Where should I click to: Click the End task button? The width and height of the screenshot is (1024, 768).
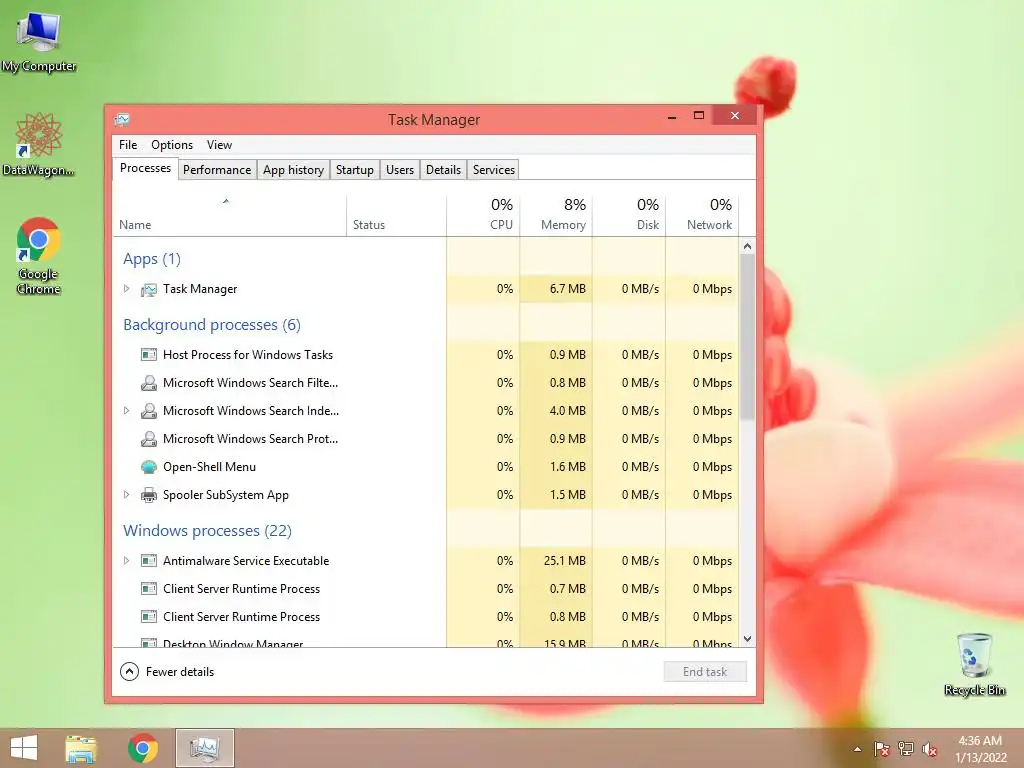tap(705, 671)
